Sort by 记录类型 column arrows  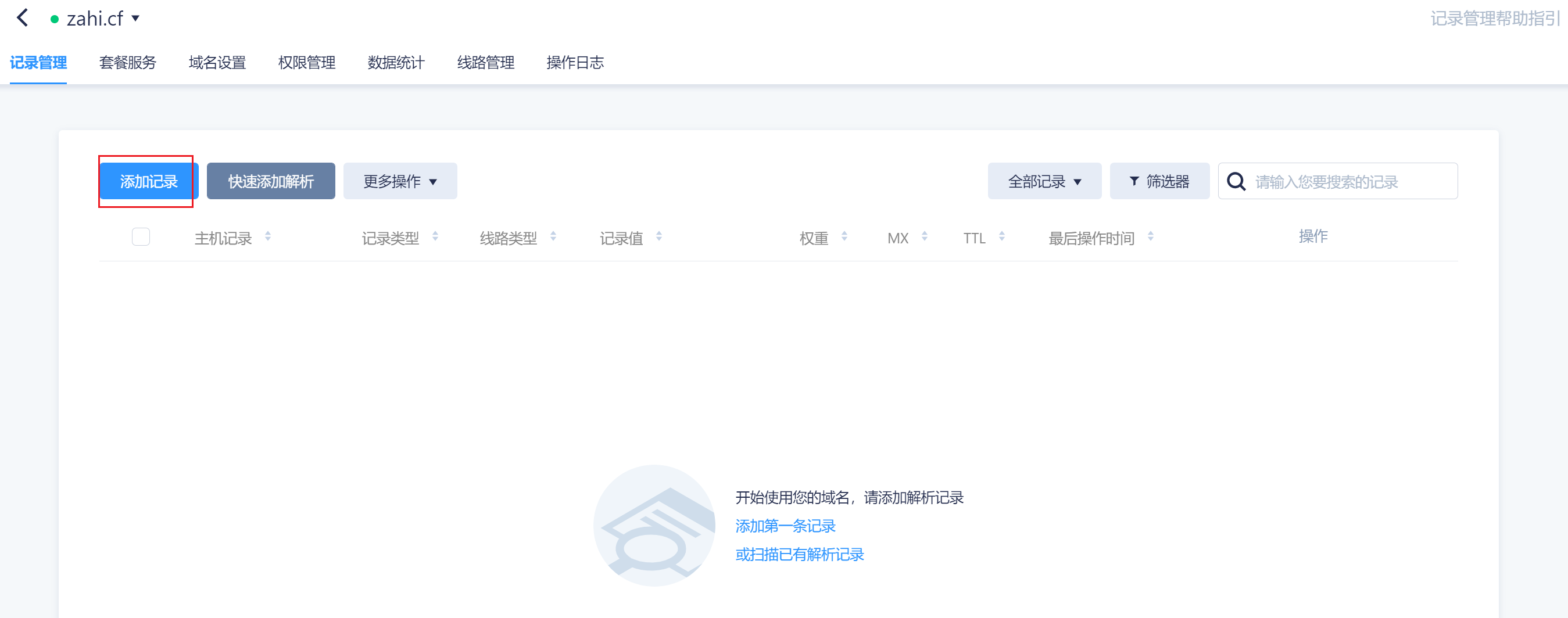(x=435, y=236)
